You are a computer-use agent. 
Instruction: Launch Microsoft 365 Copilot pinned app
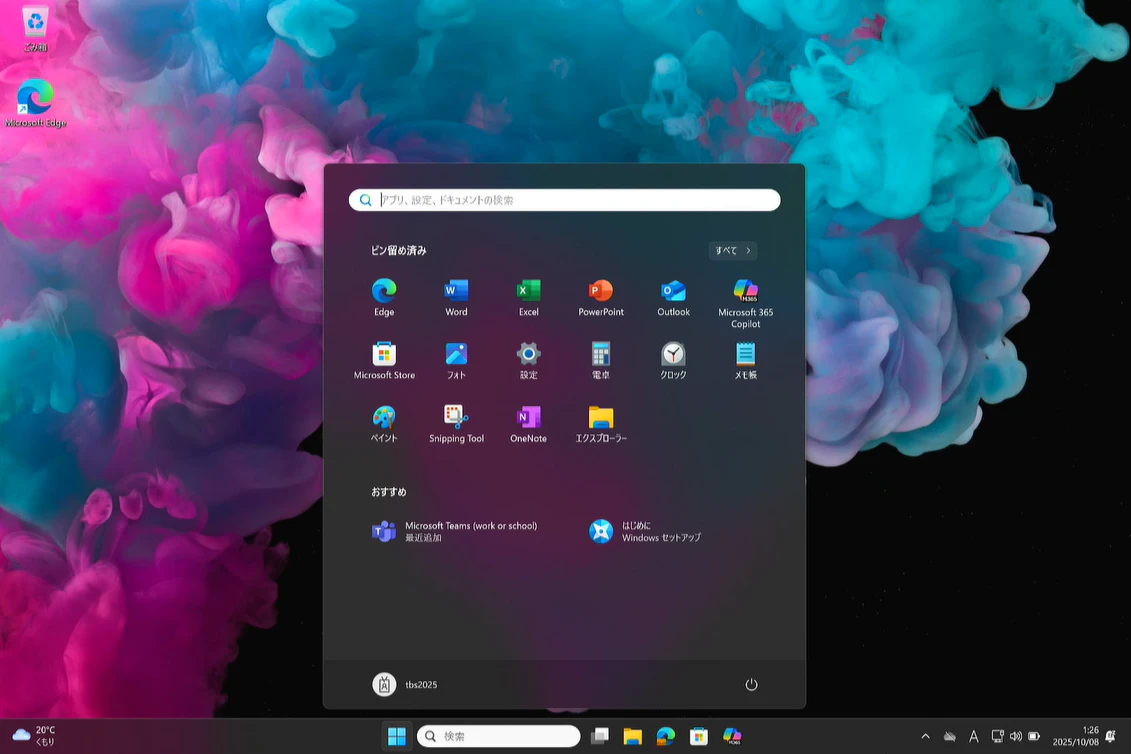pos(745,303)
